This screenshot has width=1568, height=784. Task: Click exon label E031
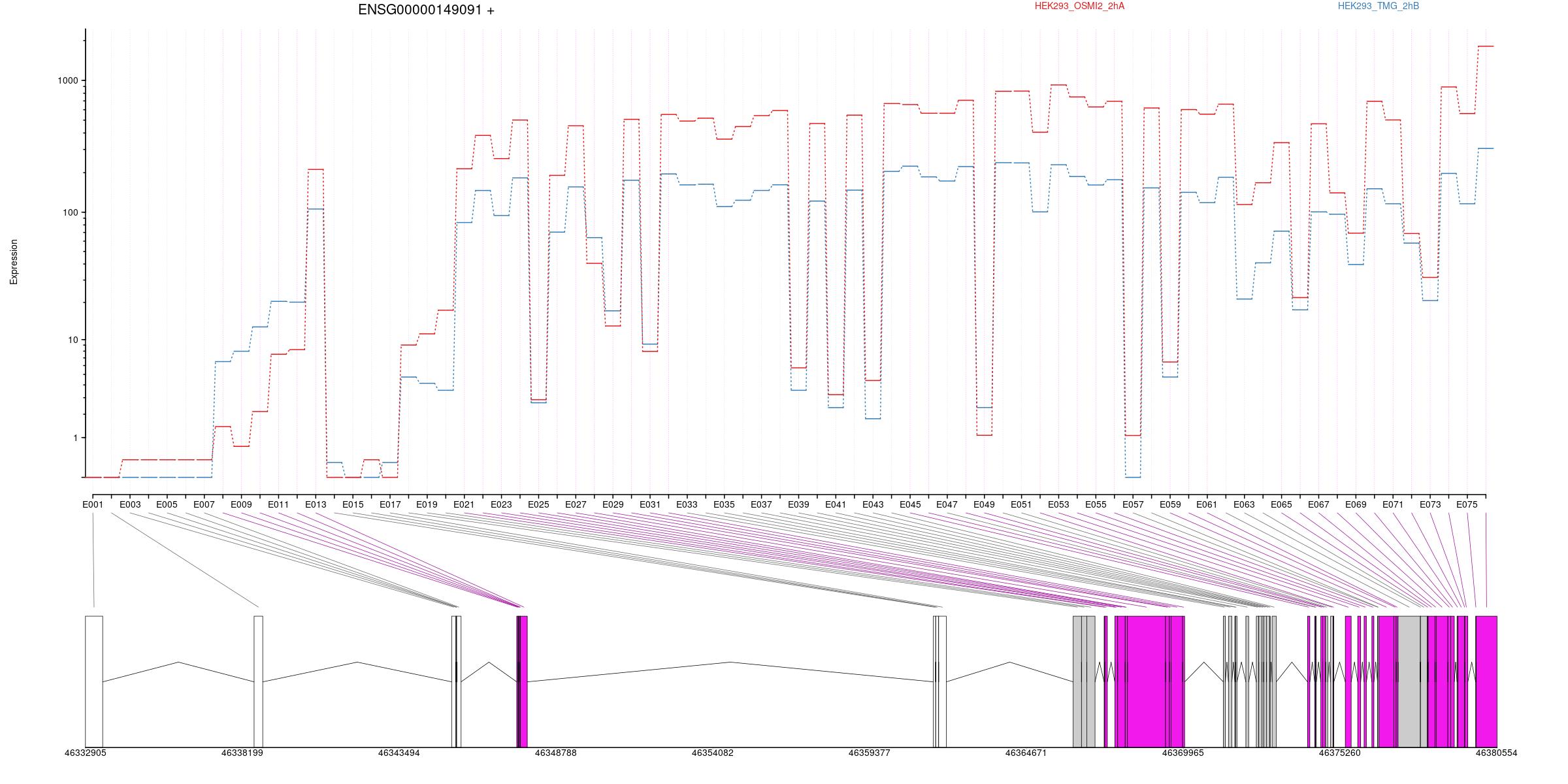coord(650,504)
